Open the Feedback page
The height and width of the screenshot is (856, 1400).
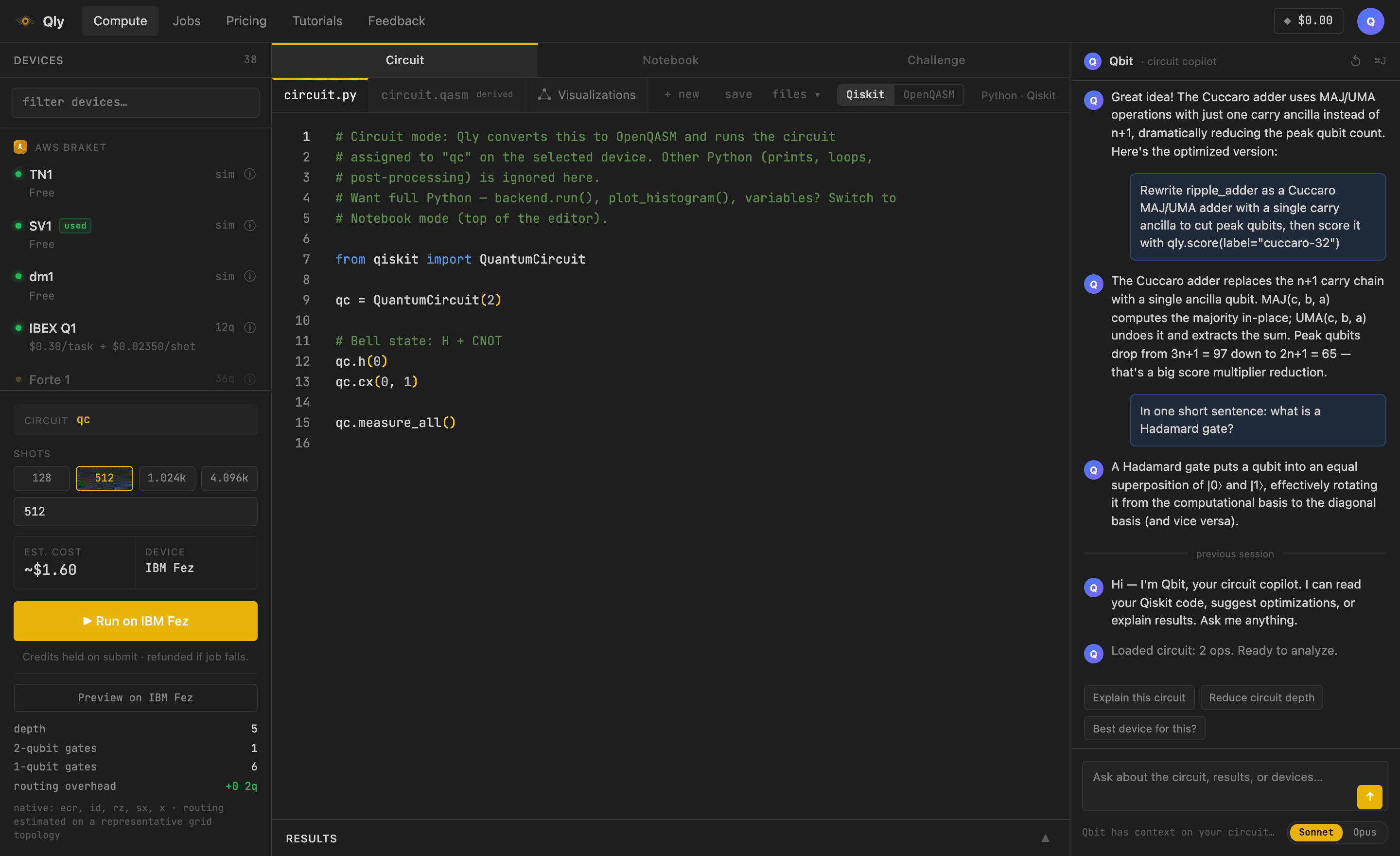click(396, 21)
